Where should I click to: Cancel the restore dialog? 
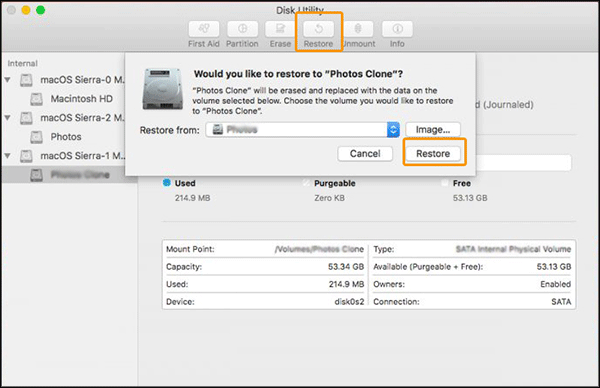tap(365, 154)
